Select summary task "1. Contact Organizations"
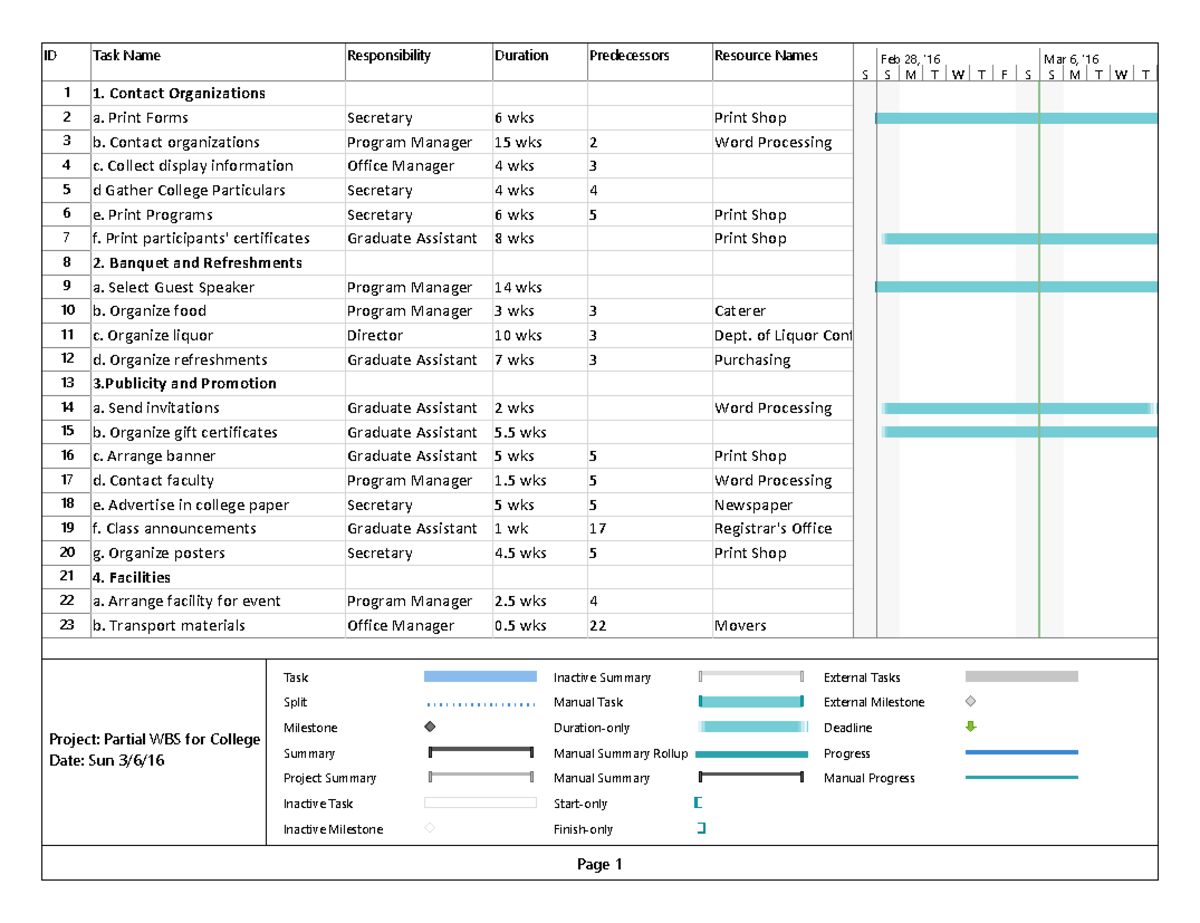Screen dimensions: 1200x923 click(179, 94)
